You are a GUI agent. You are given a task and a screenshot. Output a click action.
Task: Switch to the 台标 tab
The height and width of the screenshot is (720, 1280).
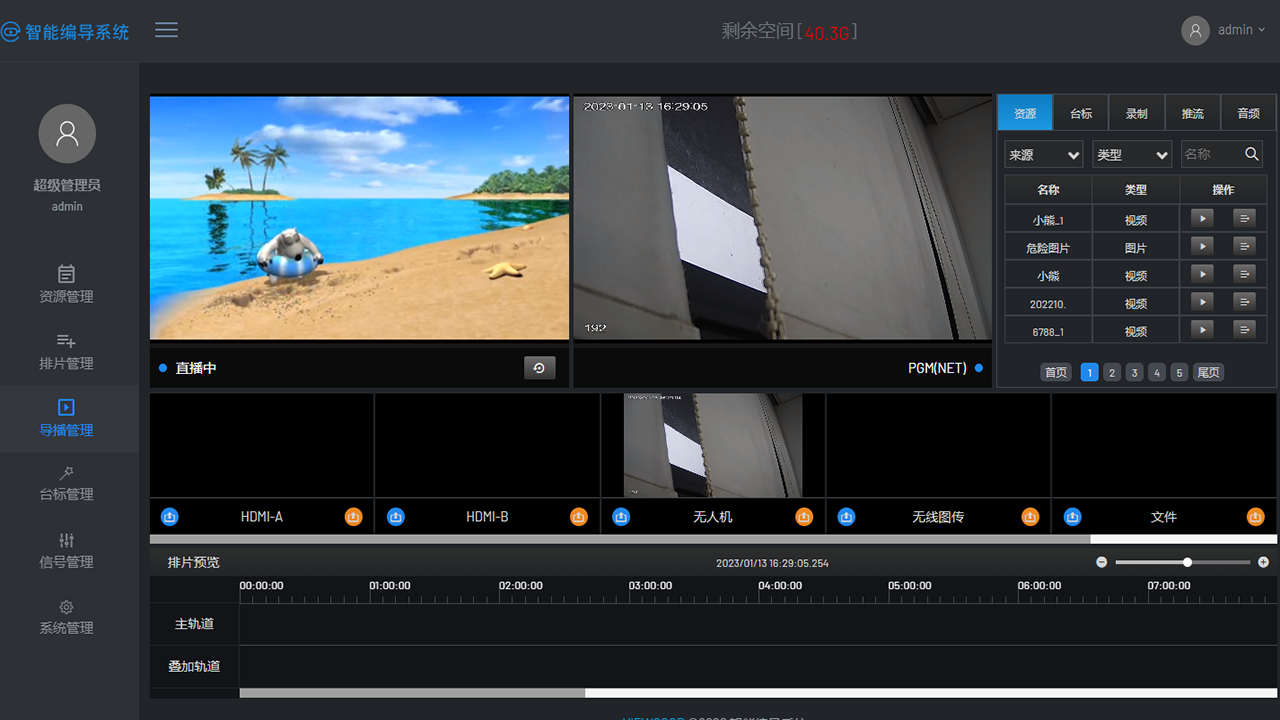1081,113
